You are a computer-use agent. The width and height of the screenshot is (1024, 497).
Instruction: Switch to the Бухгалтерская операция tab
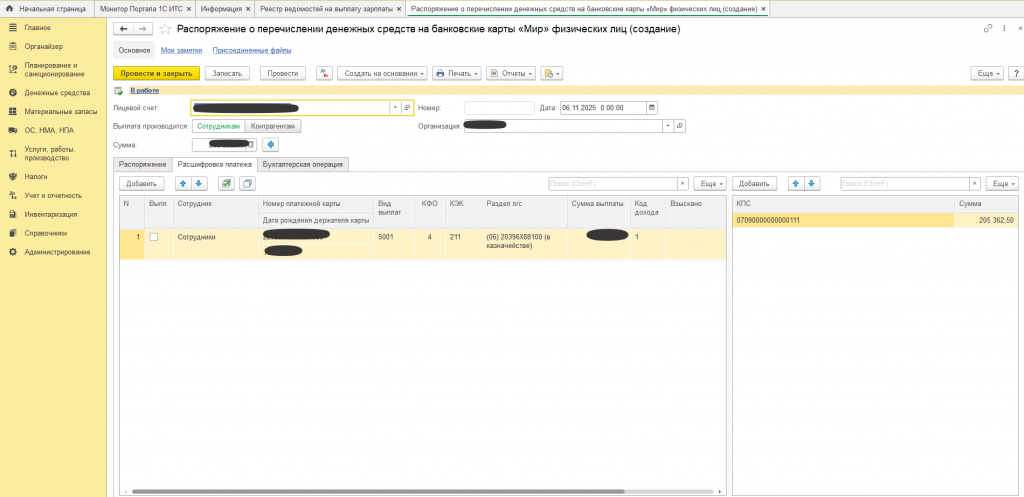coord(303,165)
